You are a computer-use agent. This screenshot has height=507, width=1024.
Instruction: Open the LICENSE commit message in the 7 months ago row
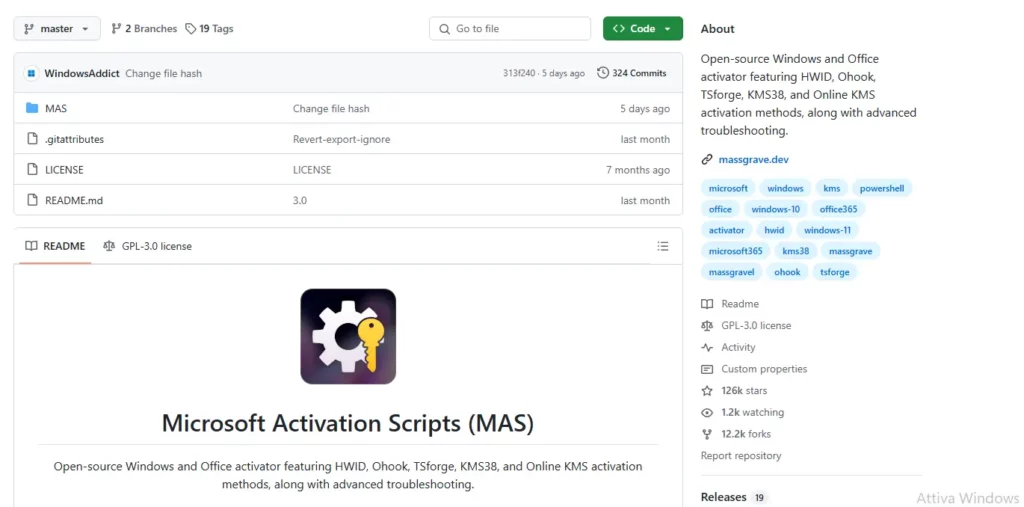pos(312,170)
